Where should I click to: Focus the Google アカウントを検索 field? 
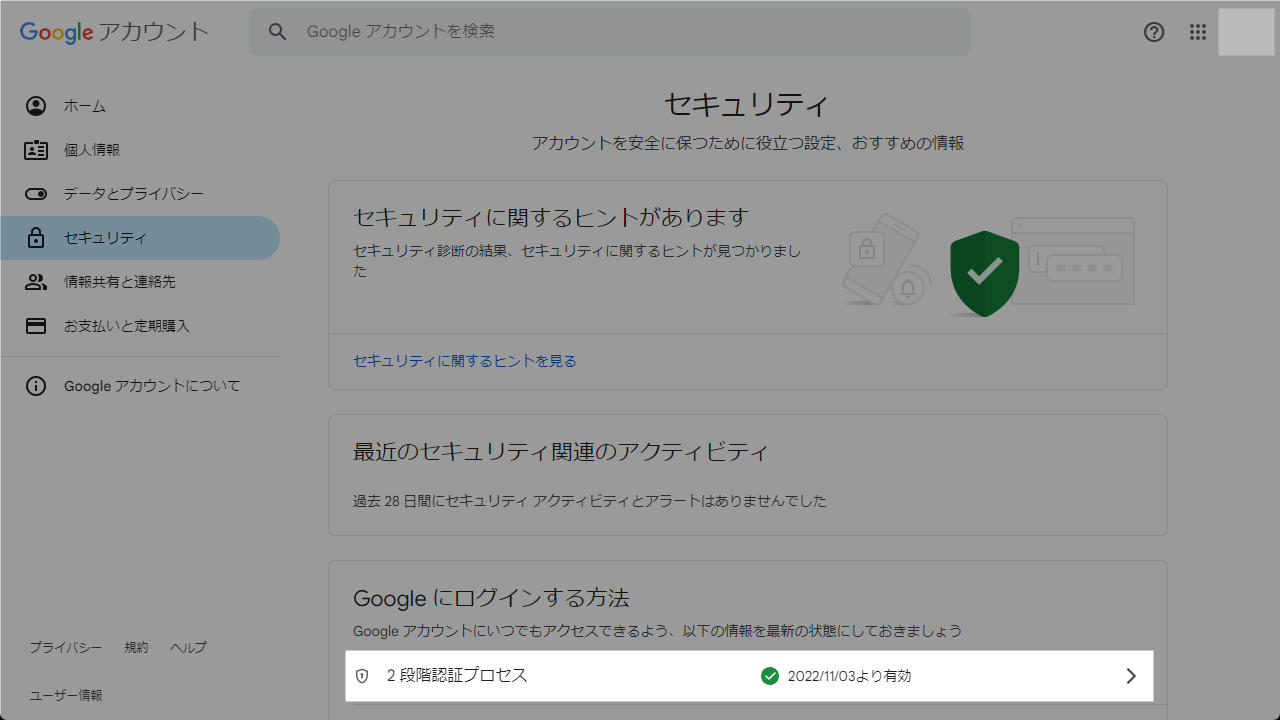pyautogui.click(x=610, y=32)
